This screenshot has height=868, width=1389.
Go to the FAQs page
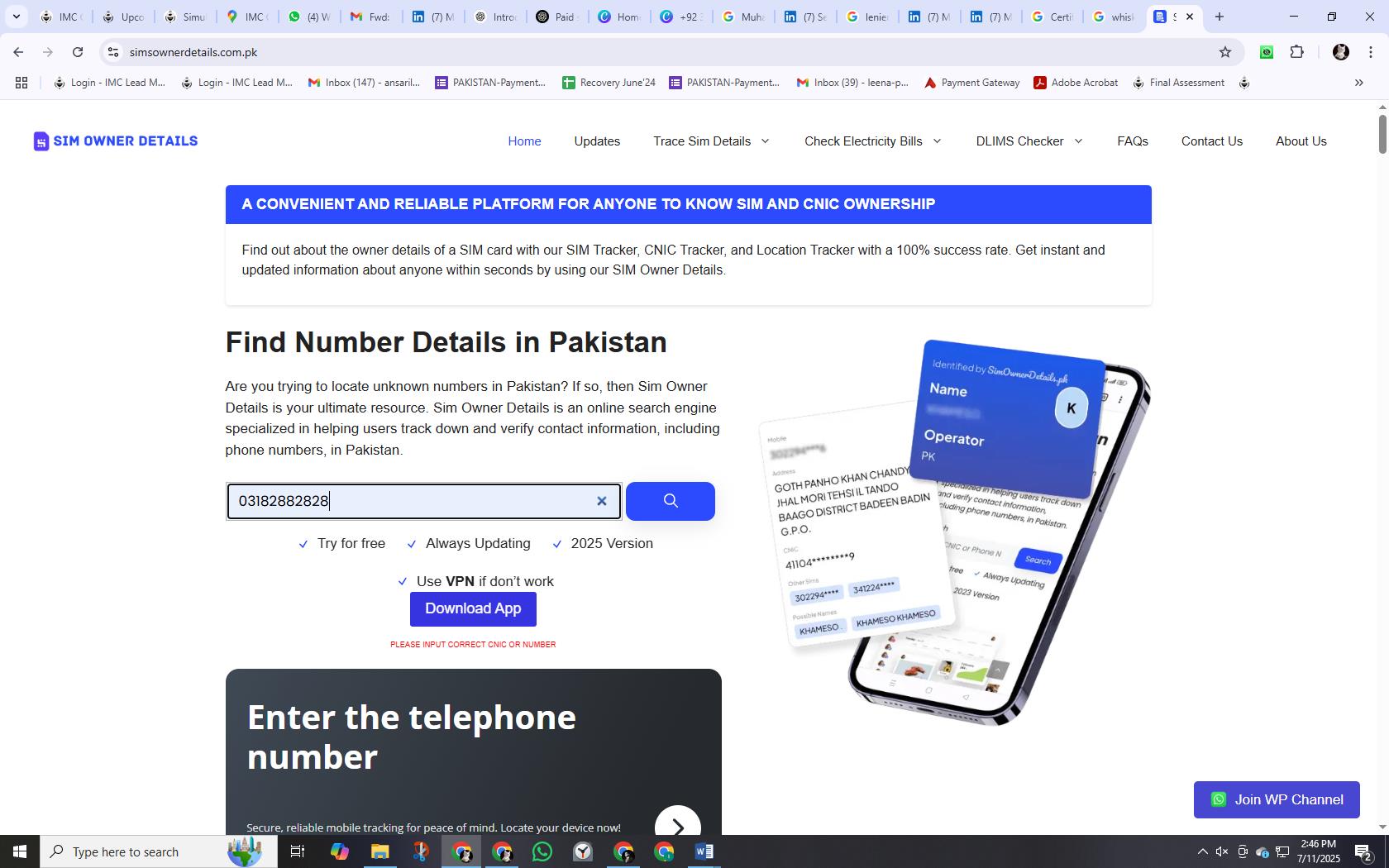[1133, 141]
